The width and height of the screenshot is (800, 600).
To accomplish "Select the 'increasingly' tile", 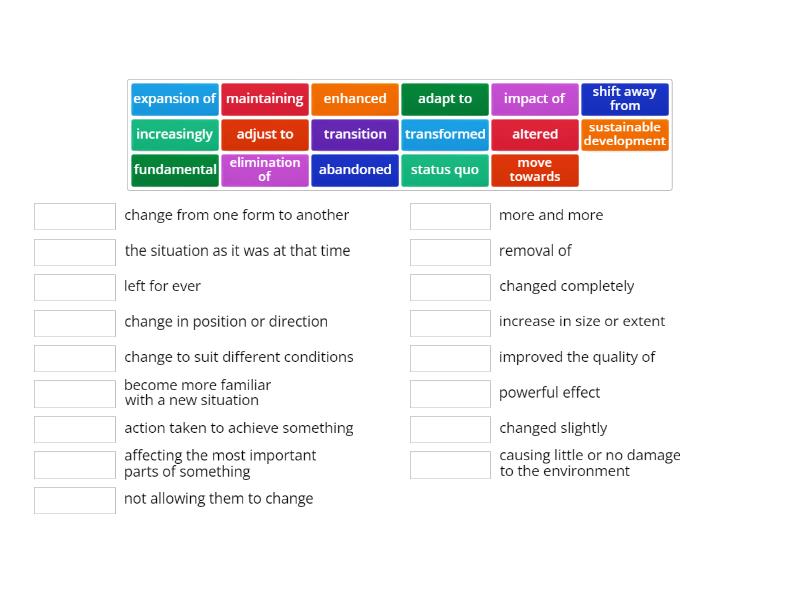I will [x=175, y=134].
